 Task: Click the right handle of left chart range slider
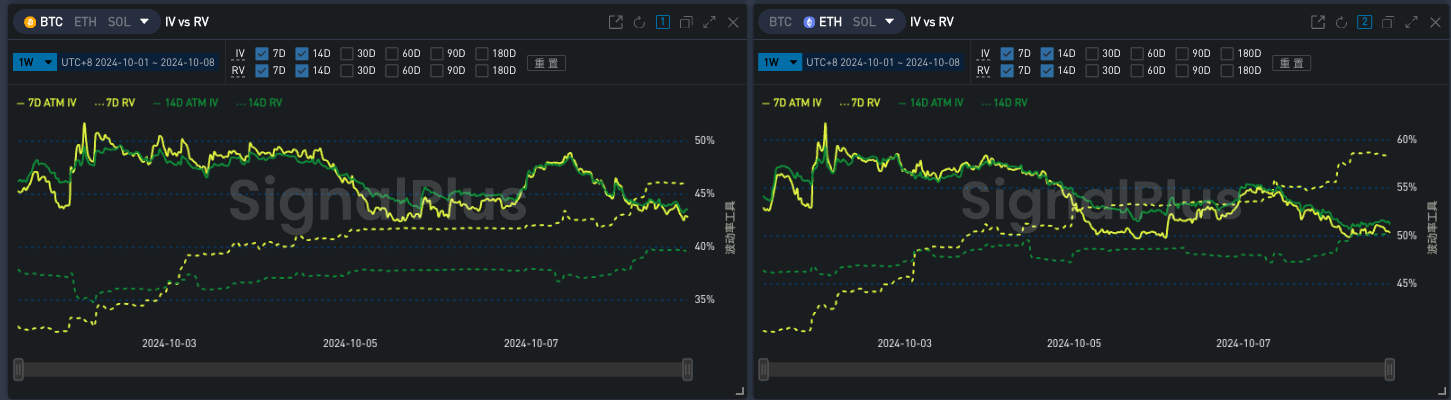687,370
